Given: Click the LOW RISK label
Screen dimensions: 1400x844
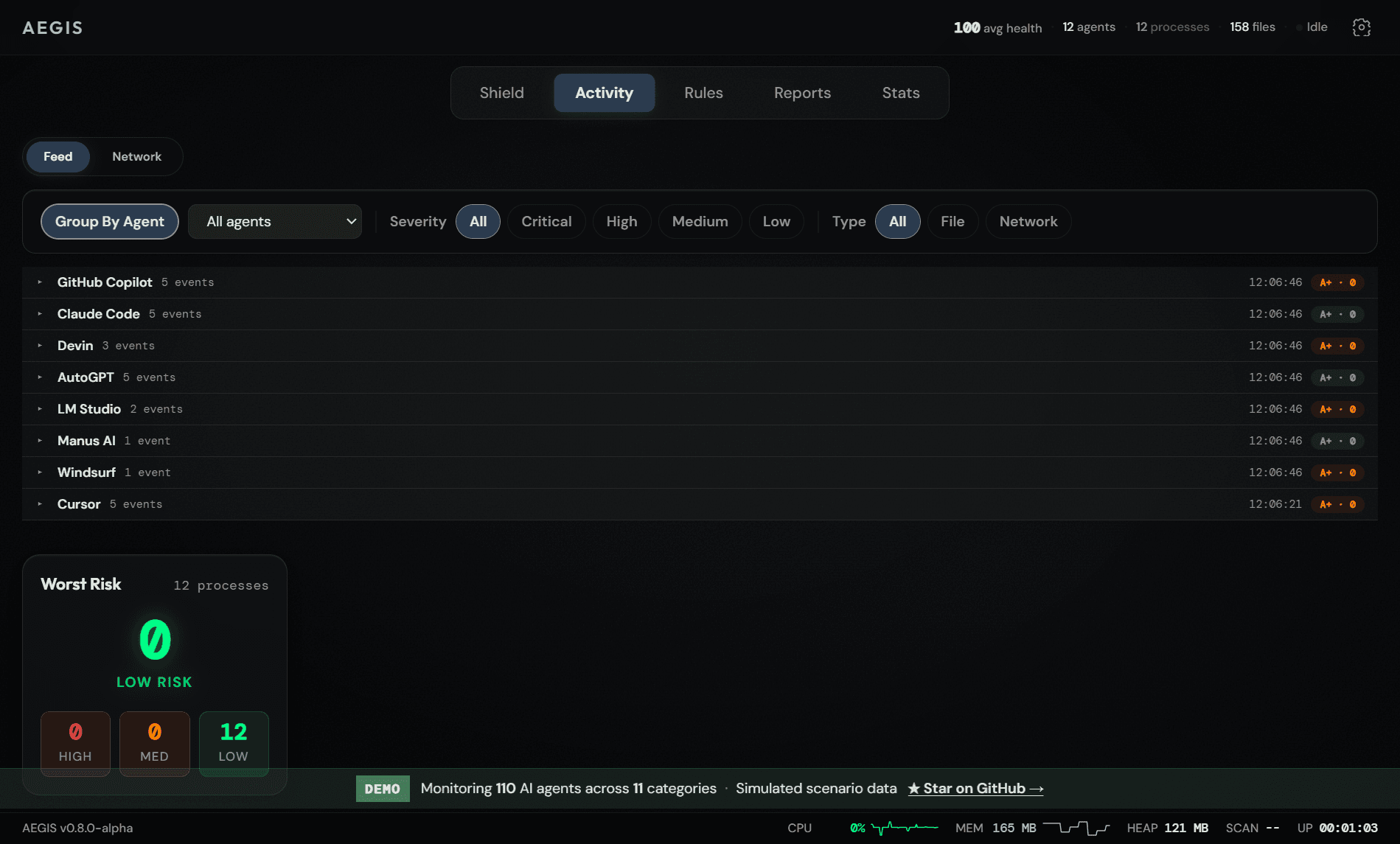Looking at the screenshot, I should (154, 683).
